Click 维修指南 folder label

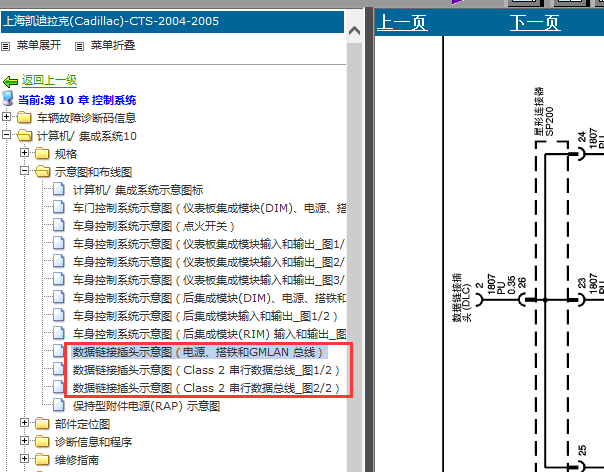coord(77,460)
